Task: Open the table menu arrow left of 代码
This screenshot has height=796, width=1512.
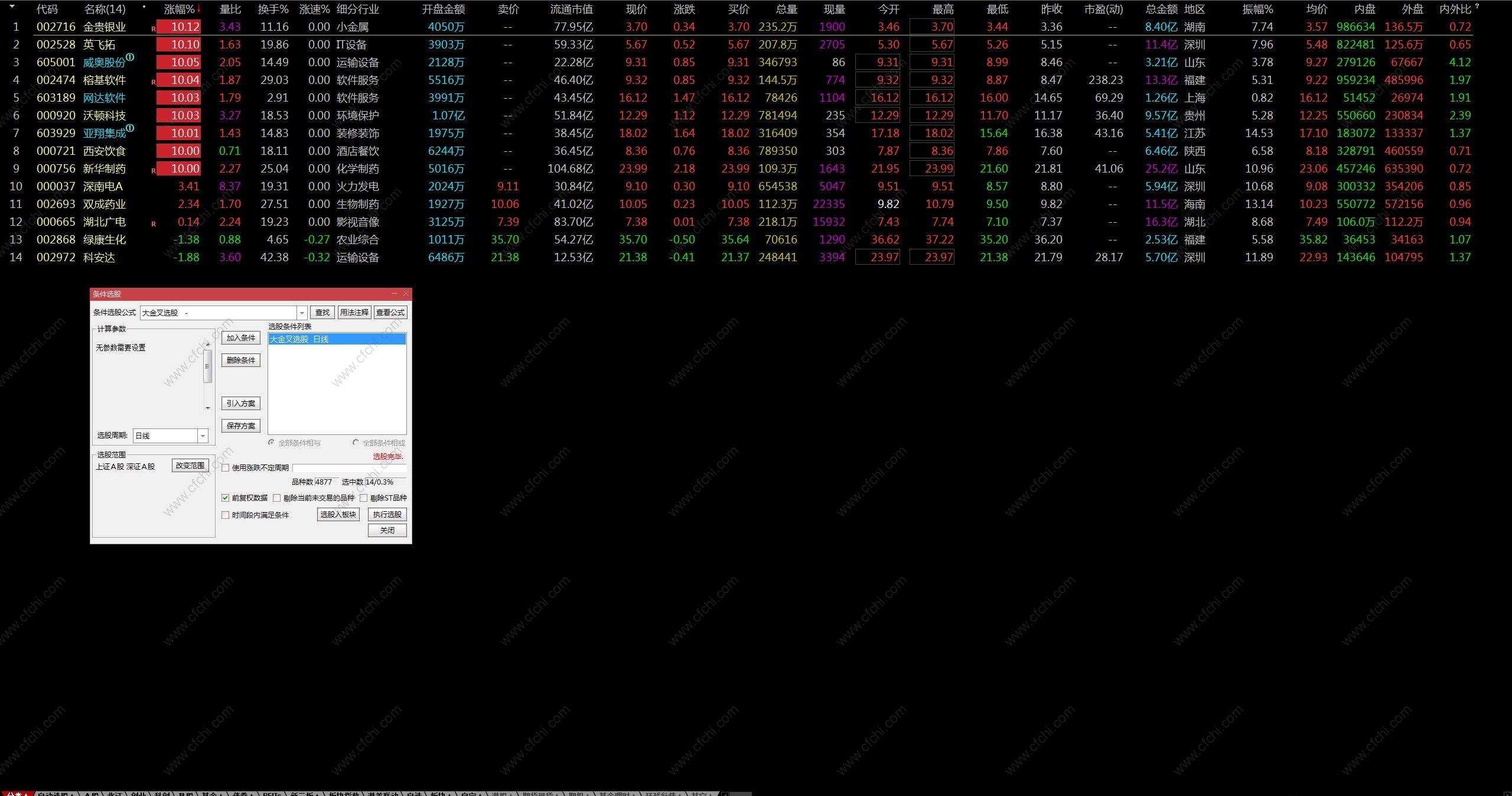Action: [12, 7]
